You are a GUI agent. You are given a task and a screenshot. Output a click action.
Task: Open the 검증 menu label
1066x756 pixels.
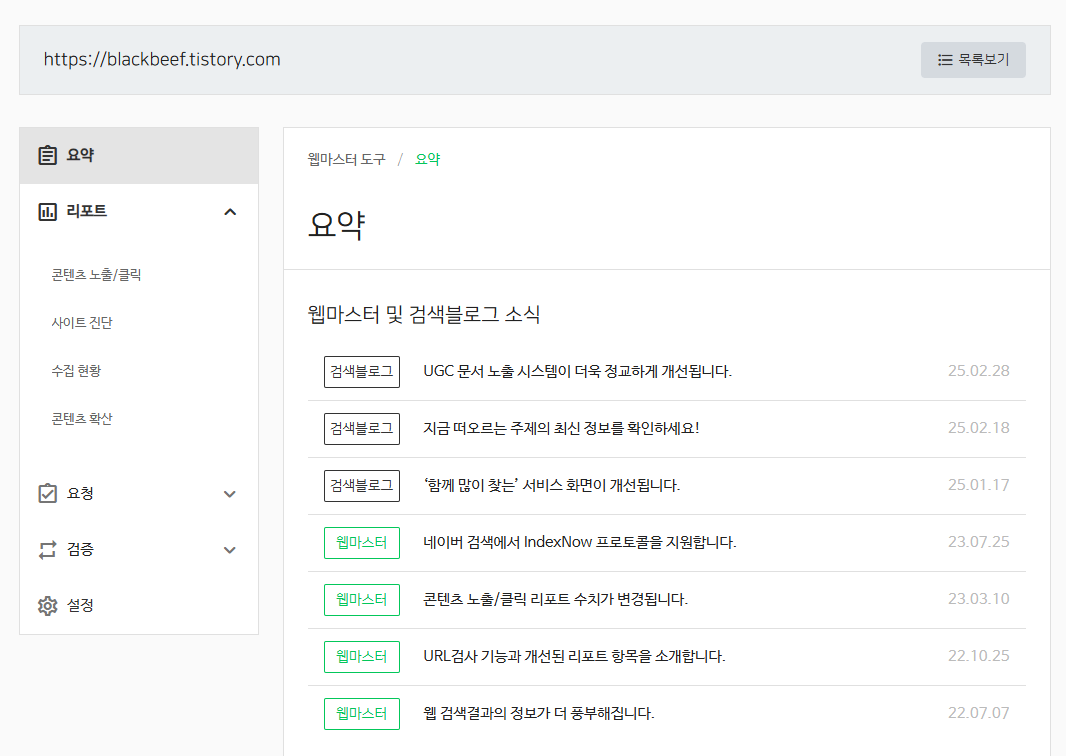pyautogui.click(x=80, y=549)
